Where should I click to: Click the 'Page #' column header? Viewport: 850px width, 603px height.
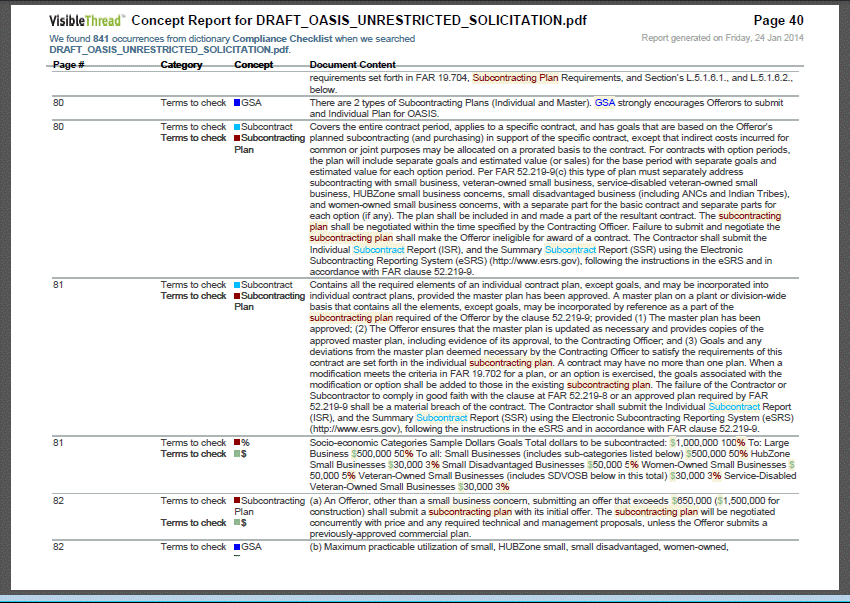tap(68, 65)
